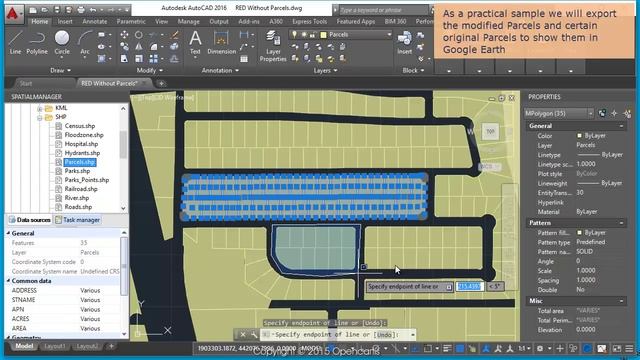Open the Insert ribbon tab
The height and width of the screenshot is (360, 640).
[x=65, y=21]
